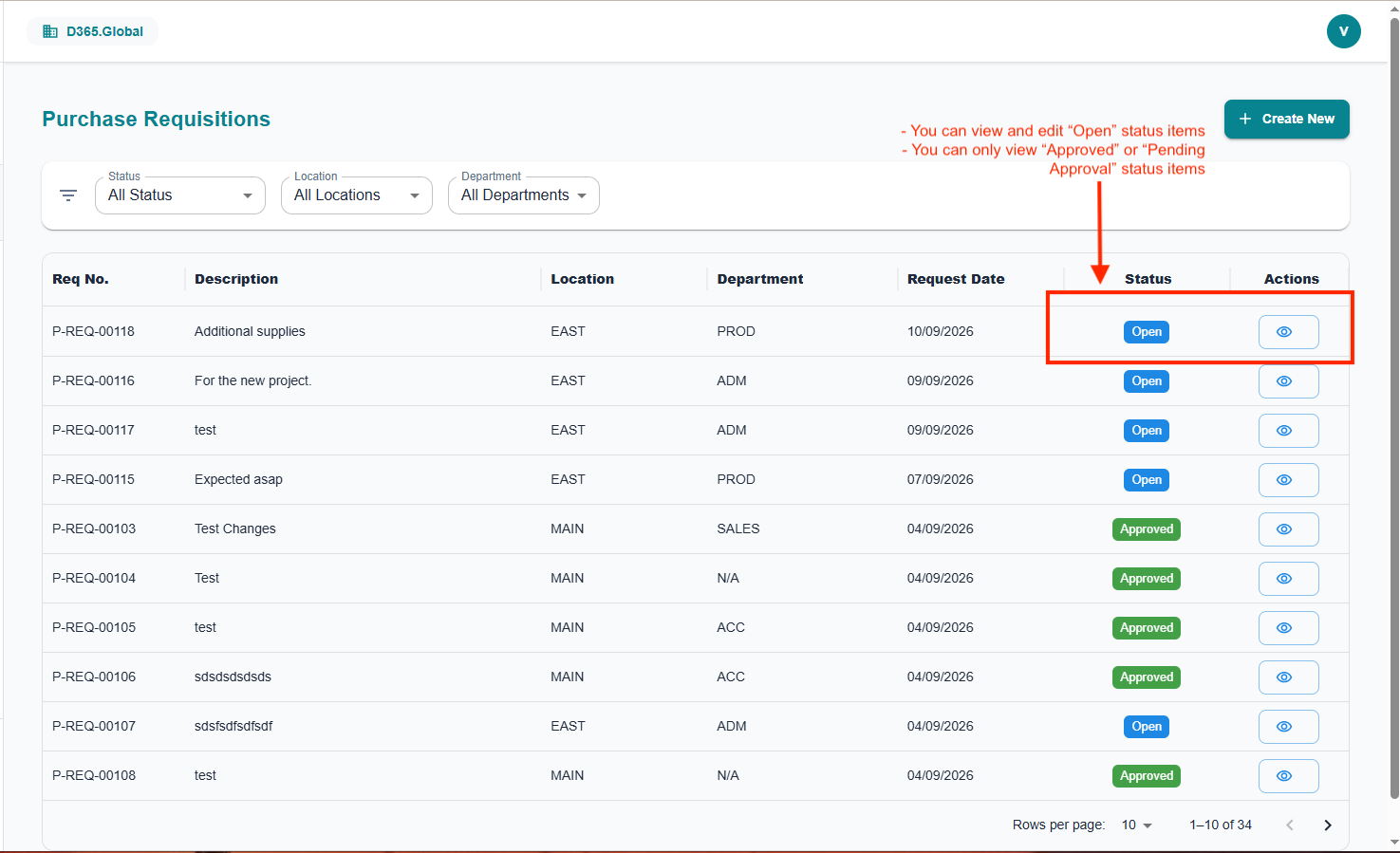Open the All Locations dropdown

(357, 195)
